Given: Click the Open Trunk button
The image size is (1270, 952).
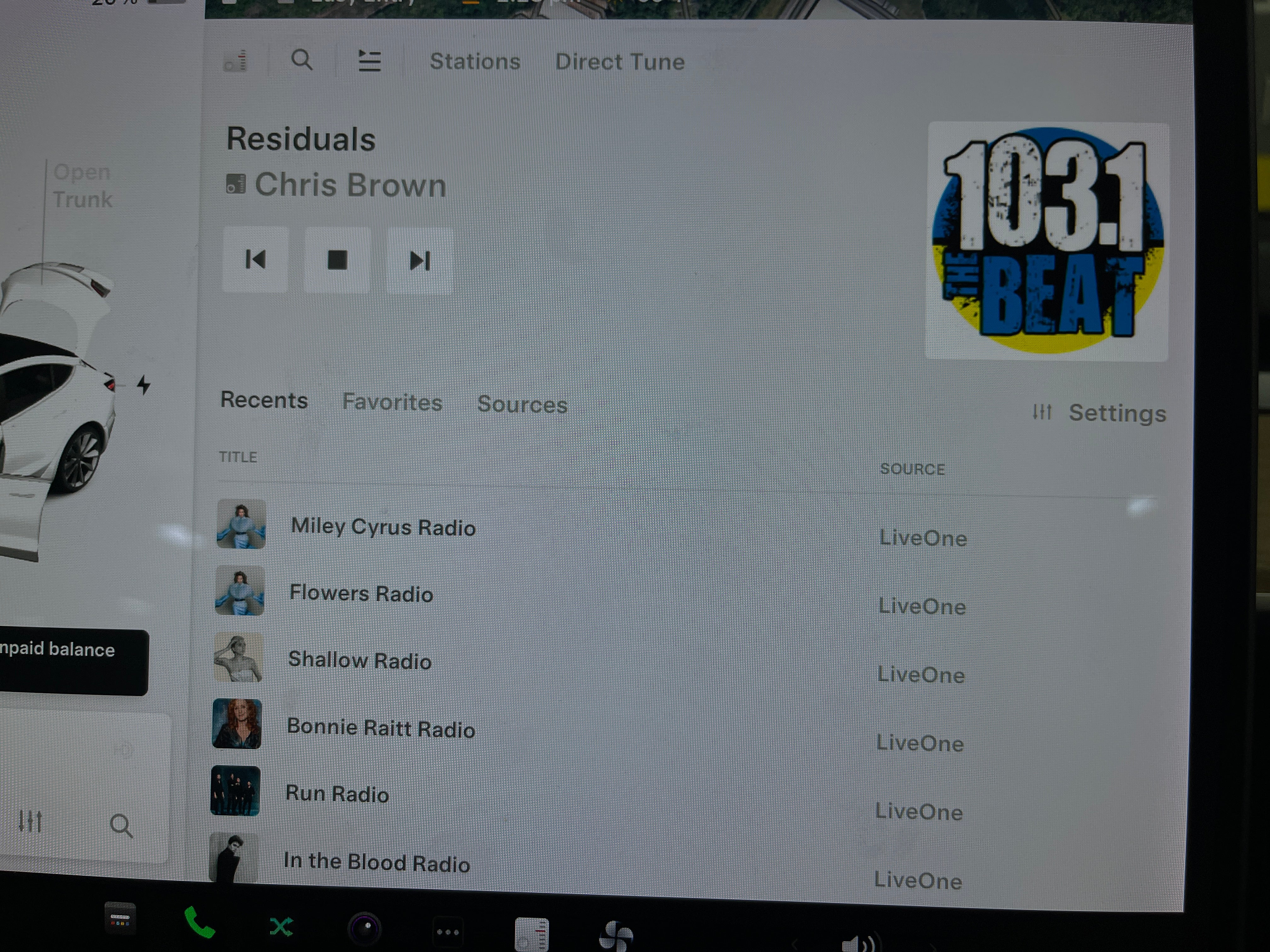Looking at the screenshot, I should coord(82,186).
